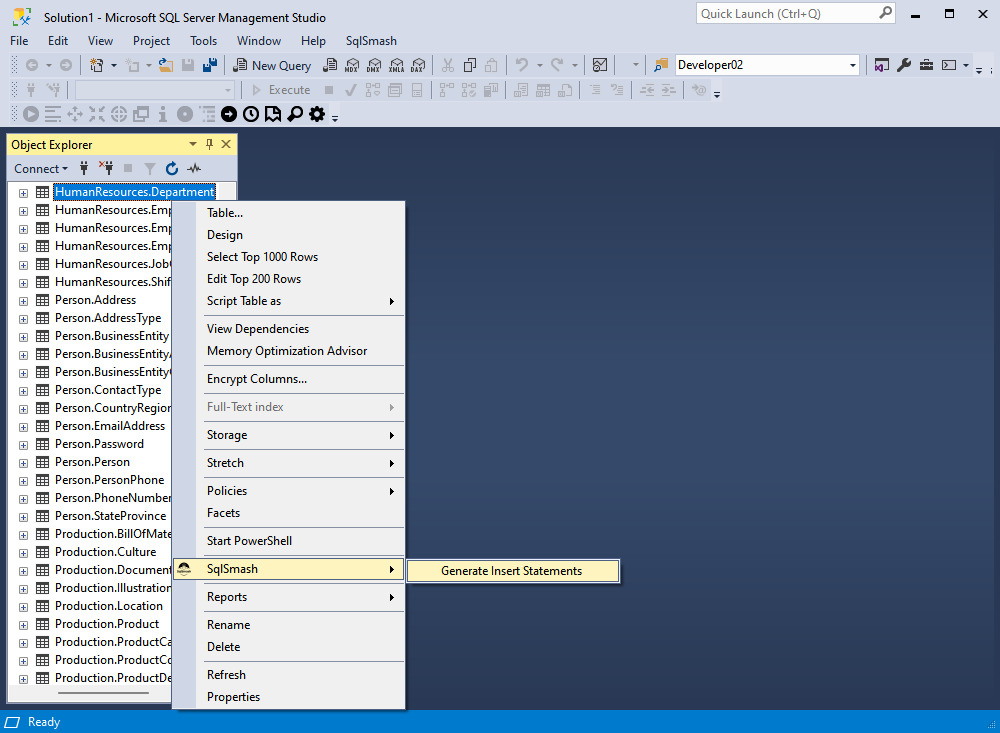This screenshot has height=733, width=1000.
Task: Open the Database Engine Query icon
Action: coord(330,65)
